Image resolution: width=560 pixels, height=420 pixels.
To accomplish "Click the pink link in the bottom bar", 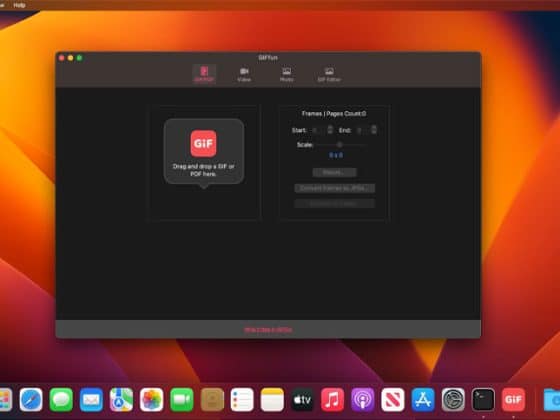I will [268, 330].
